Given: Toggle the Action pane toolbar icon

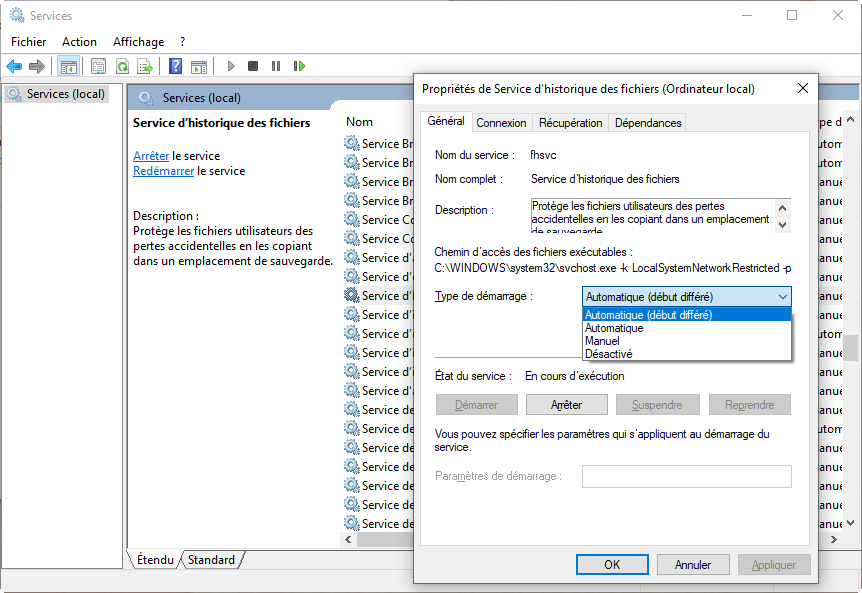Looking at the screenshot, I should [x=199, y=66].
